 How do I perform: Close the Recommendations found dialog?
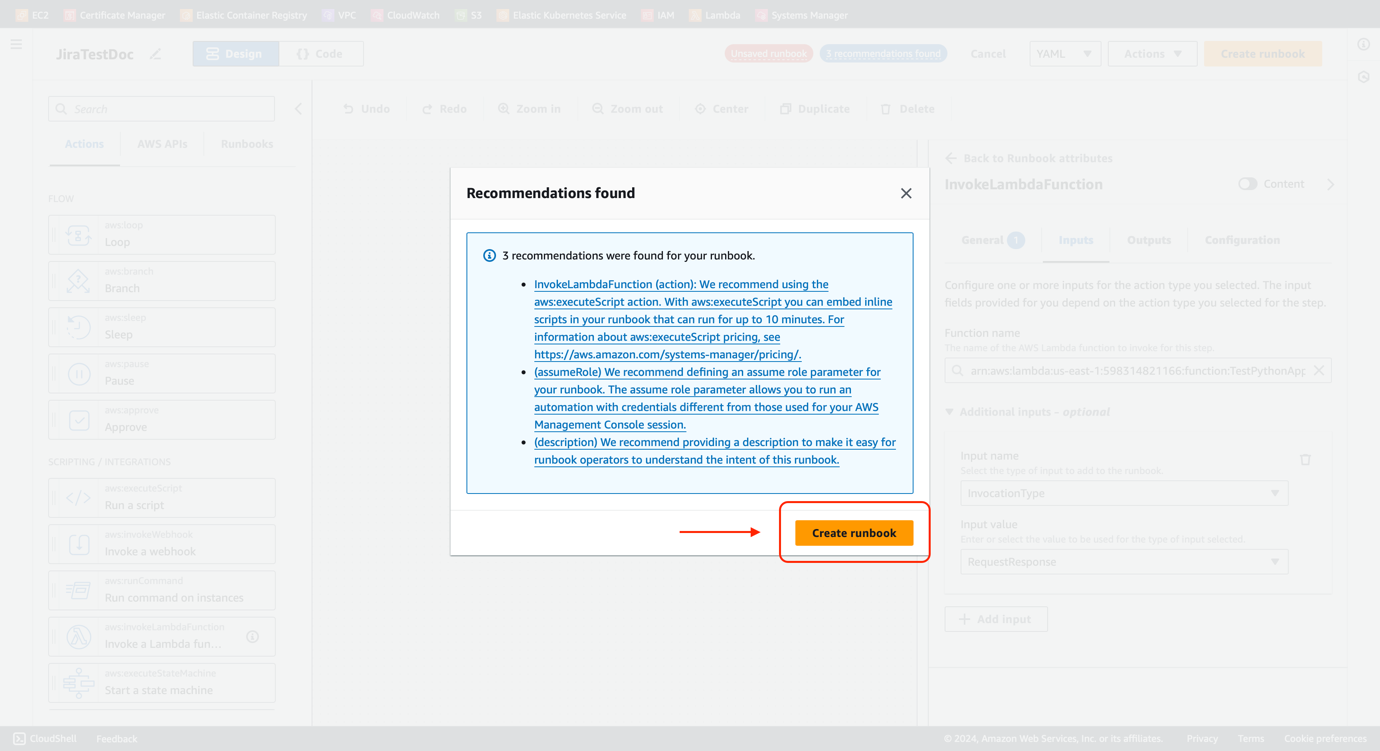point(906,193)
